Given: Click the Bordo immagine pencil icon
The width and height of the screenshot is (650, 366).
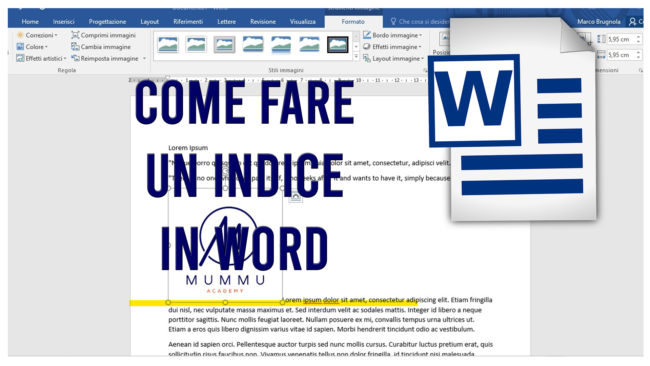Looking at the screenshot, I should [367, 35].
